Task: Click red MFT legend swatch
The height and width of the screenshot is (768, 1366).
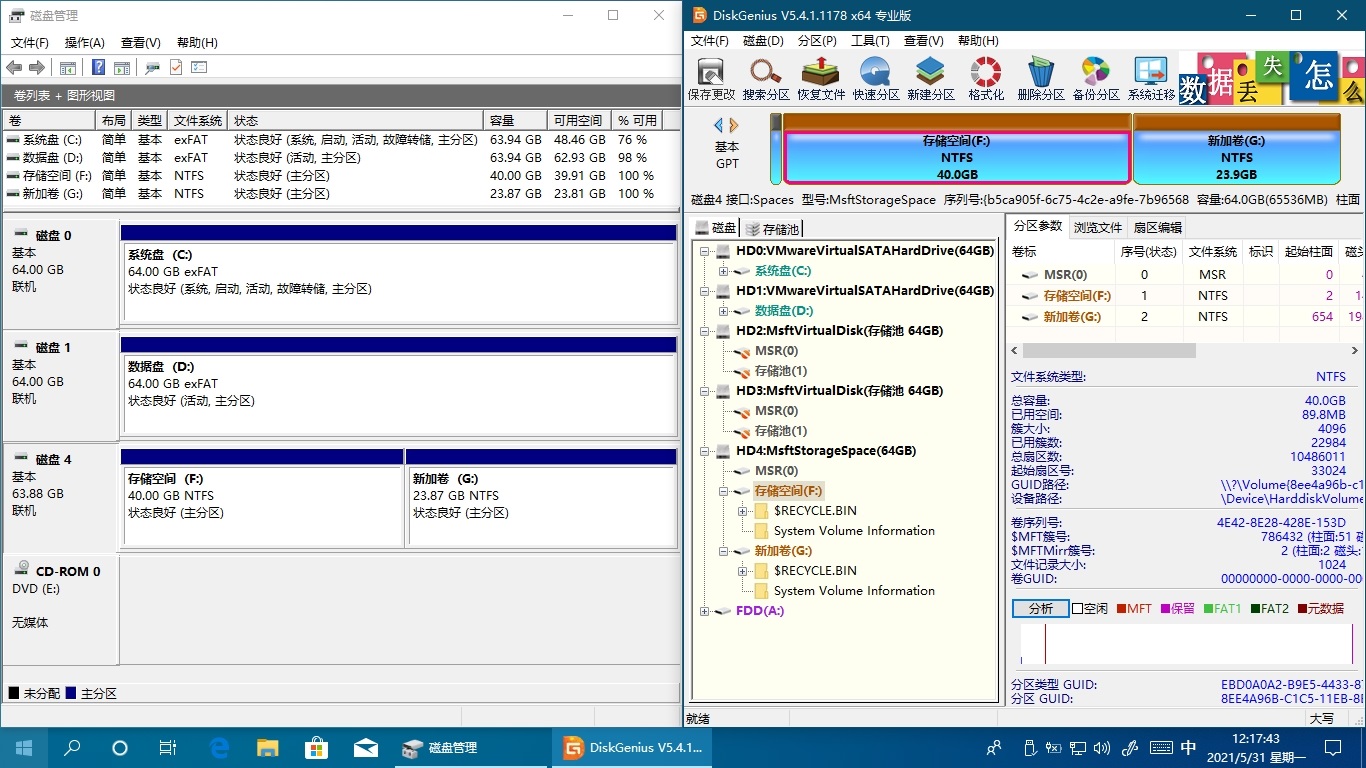Action: click(x=1121, y=608)
